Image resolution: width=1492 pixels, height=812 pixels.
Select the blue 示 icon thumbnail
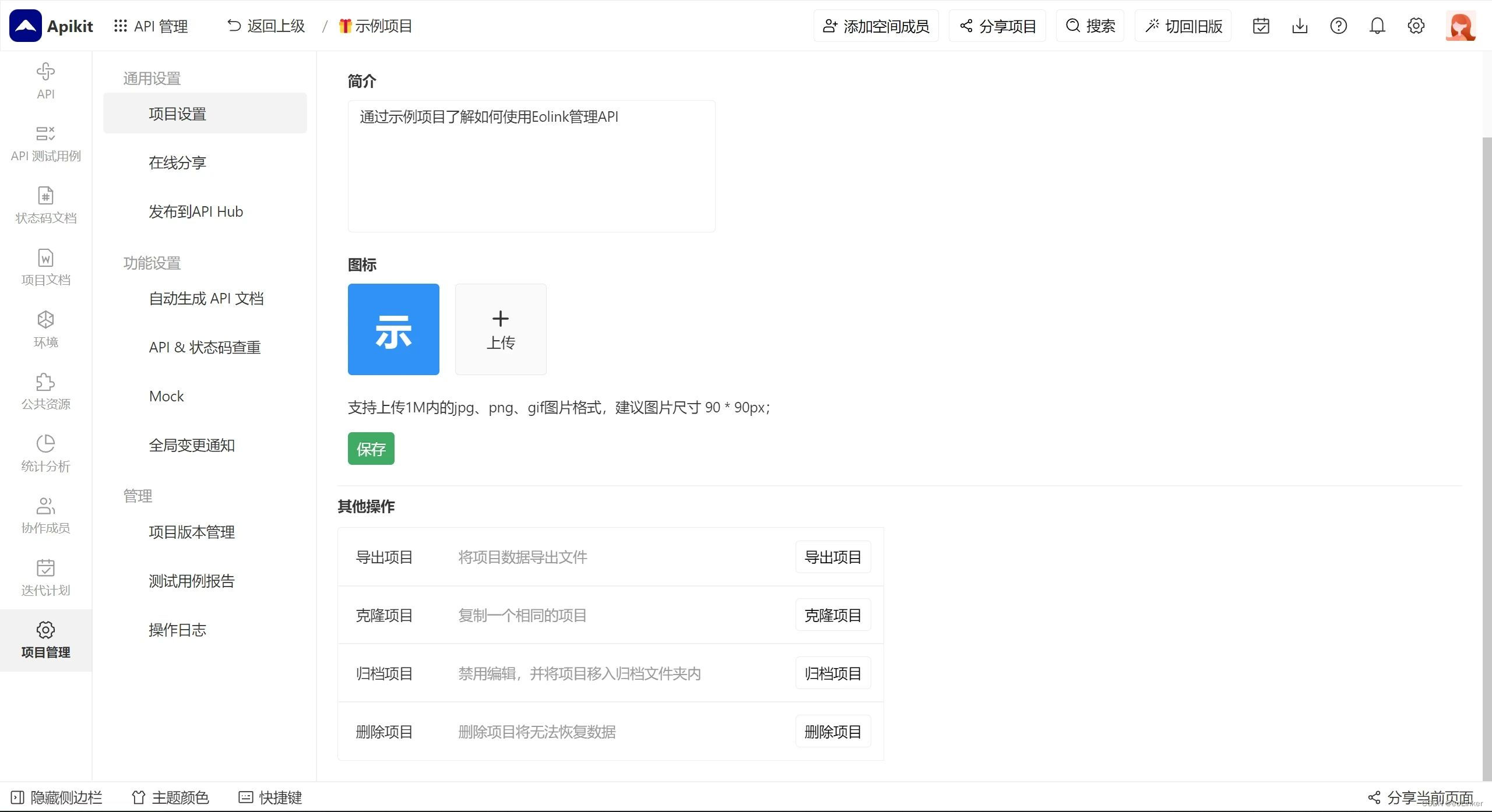(x=393, y=329)
